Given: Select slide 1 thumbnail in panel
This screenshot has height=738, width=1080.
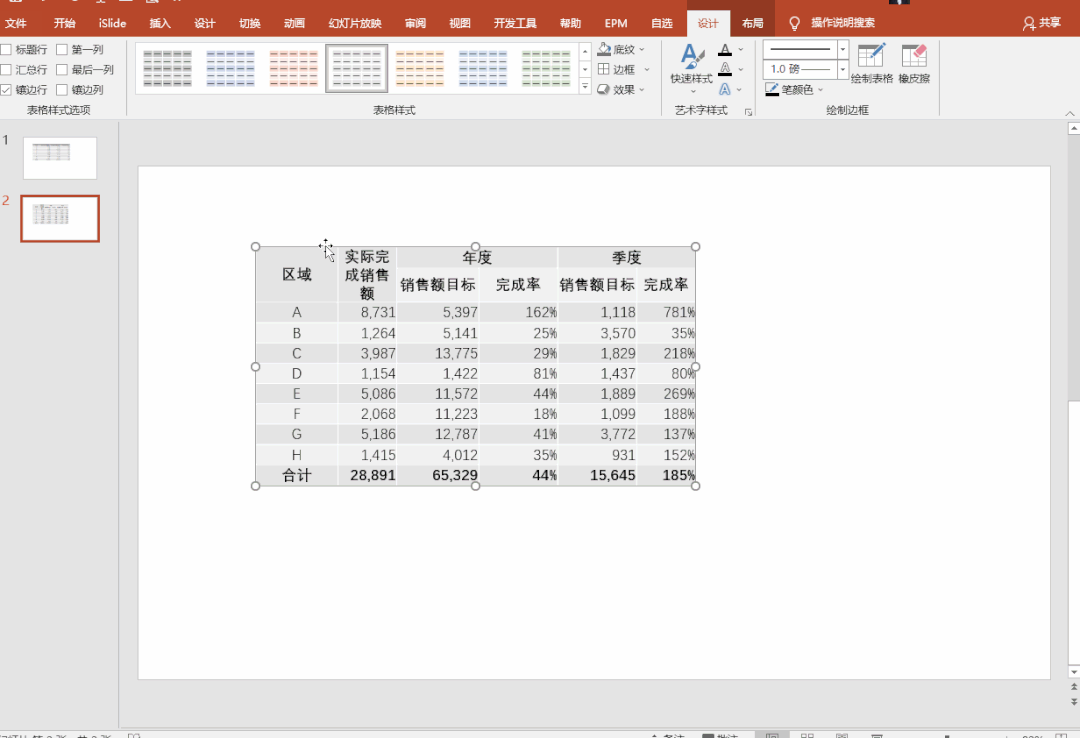Looking at the screenshot, I should 60,158.
